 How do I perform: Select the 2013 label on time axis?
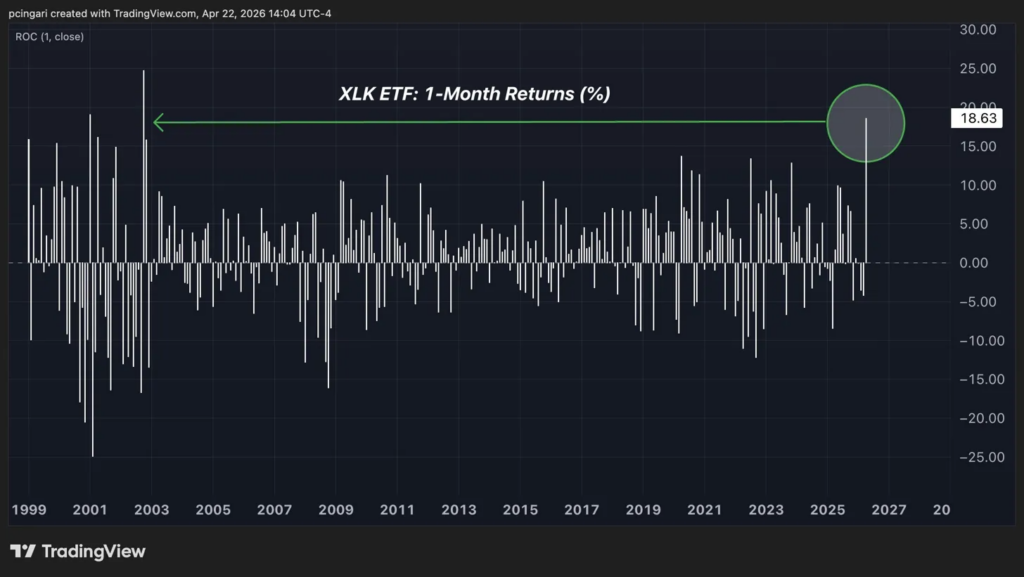click(x=458, y=510)
